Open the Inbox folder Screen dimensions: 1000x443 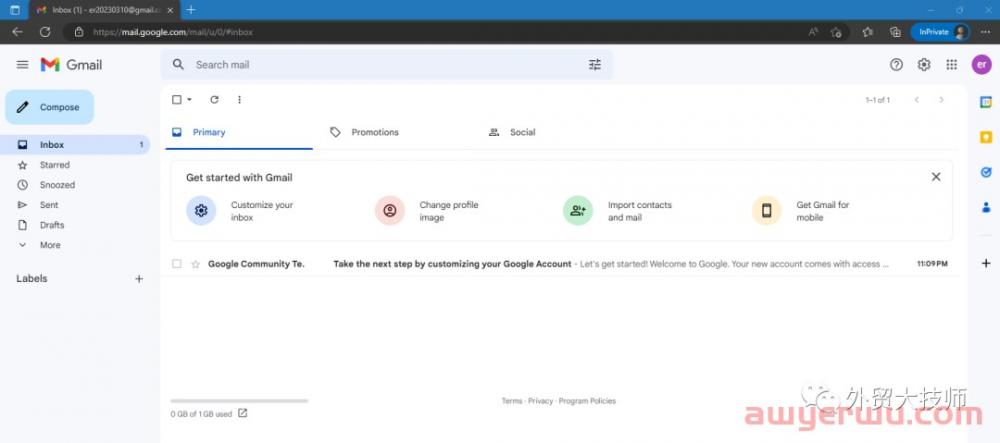coord(75,145)
